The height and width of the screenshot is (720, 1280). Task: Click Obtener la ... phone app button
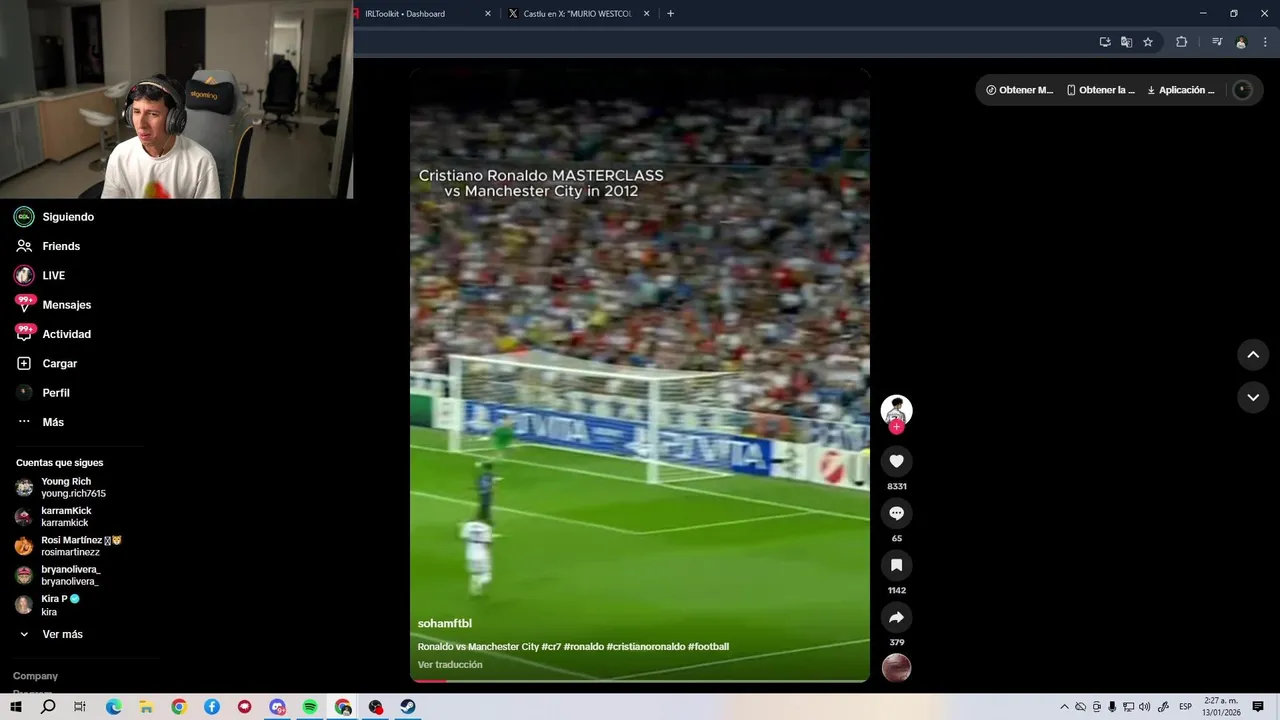[x=1100, y=90]
